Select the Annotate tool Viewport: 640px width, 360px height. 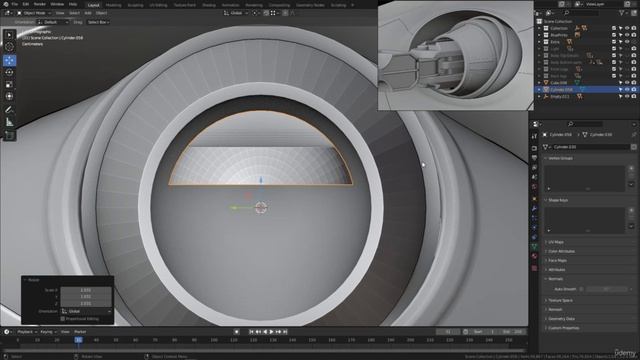[x=9, y=109]
